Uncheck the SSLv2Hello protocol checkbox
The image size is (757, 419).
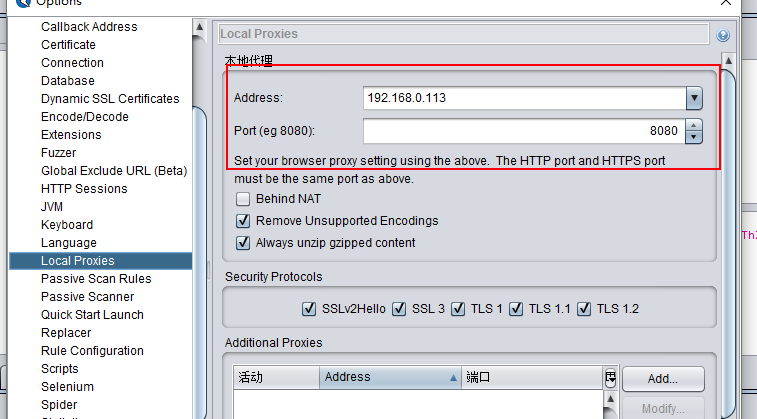tap(309, 308)
